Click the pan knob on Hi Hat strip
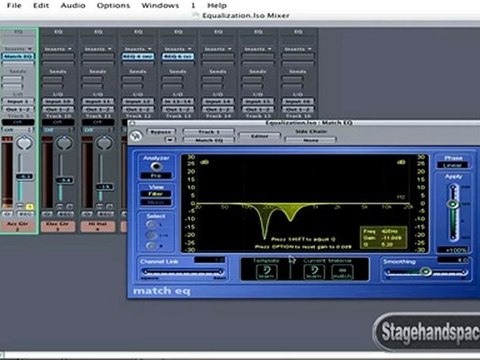This screenshot has height=360, width=480. tap(104, 143)
